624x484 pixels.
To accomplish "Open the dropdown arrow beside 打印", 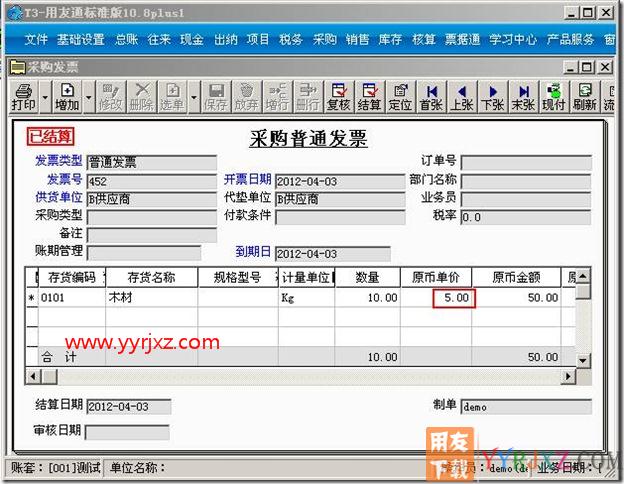I will pyautogui.click(x=45, y=97).
